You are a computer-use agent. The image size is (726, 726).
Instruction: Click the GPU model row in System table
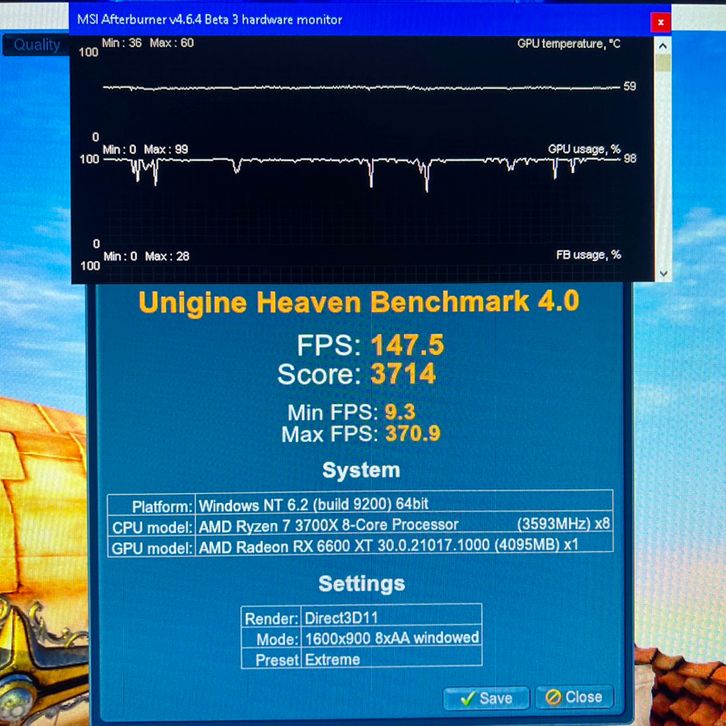360,546
